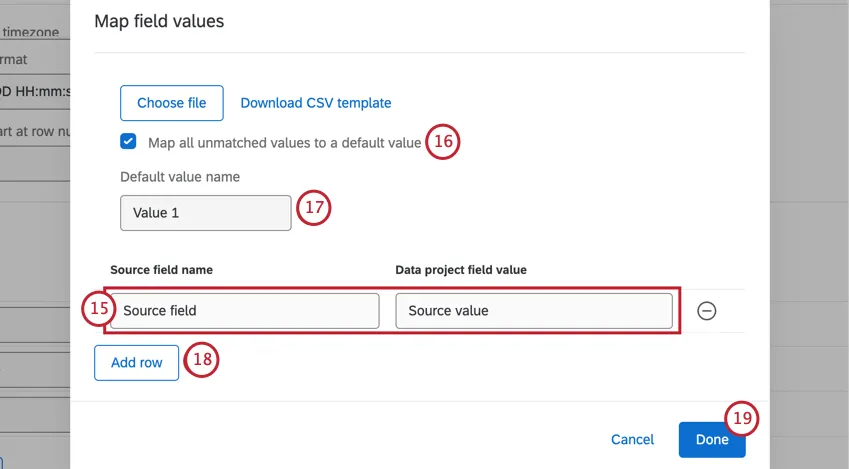Click the Default value name label
Screen dimensions: 850x469
pyautogui.click(x=180, y=177)
